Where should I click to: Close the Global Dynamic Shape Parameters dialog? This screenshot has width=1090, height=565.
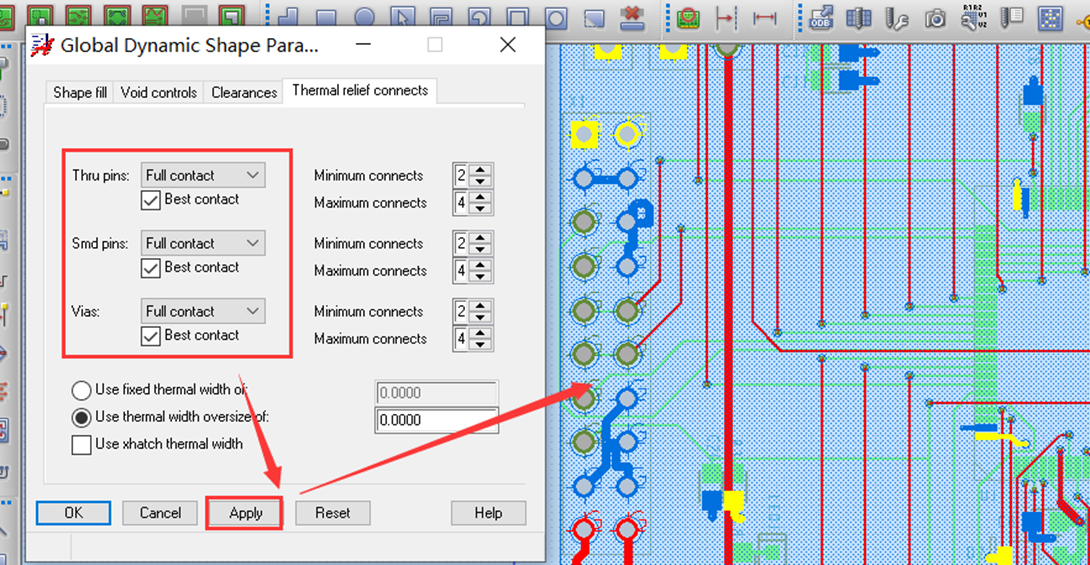tap(507, 45)
